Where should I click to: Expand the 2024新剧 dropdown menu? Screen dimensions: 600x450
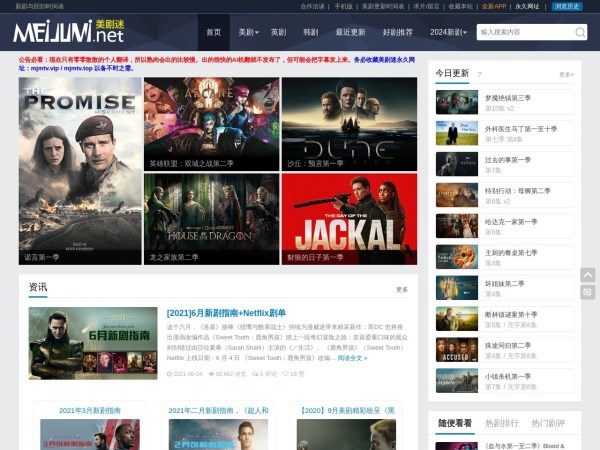click(x=447, y=32)
